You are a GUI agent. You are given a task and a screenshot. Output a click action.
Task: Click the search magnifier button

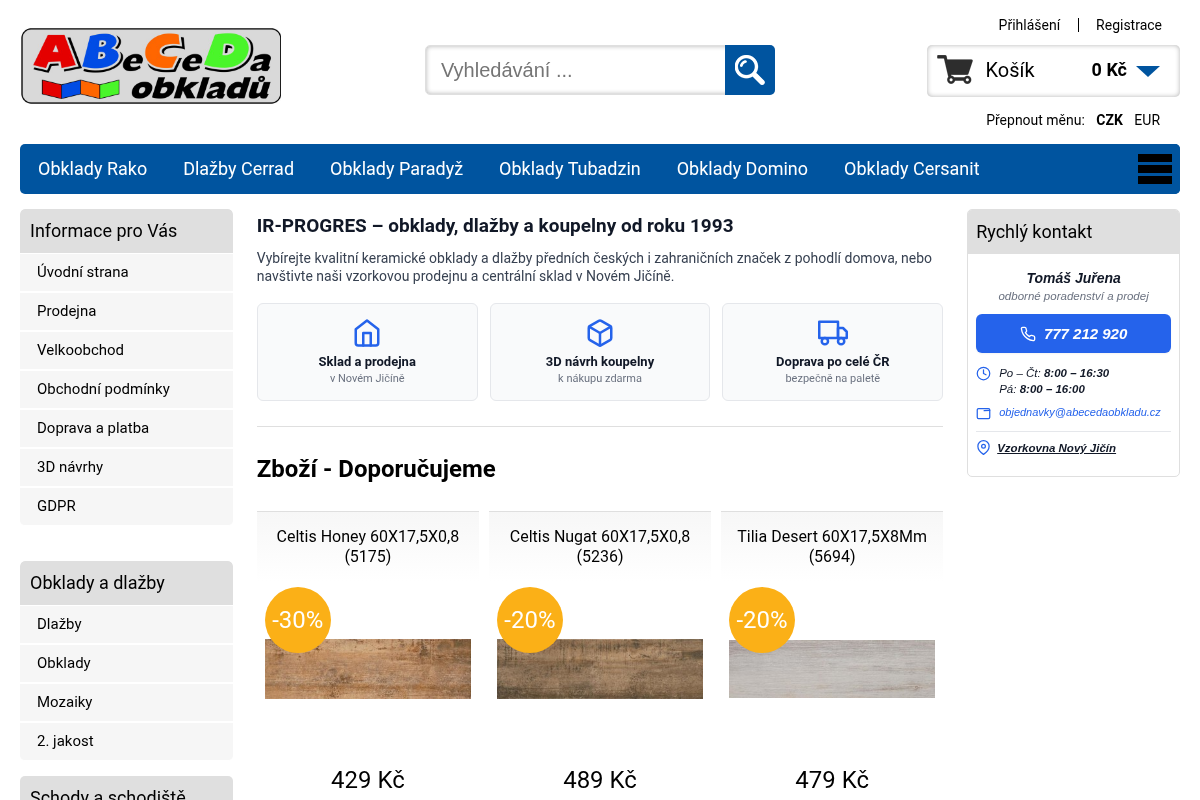tap(750, 70)
